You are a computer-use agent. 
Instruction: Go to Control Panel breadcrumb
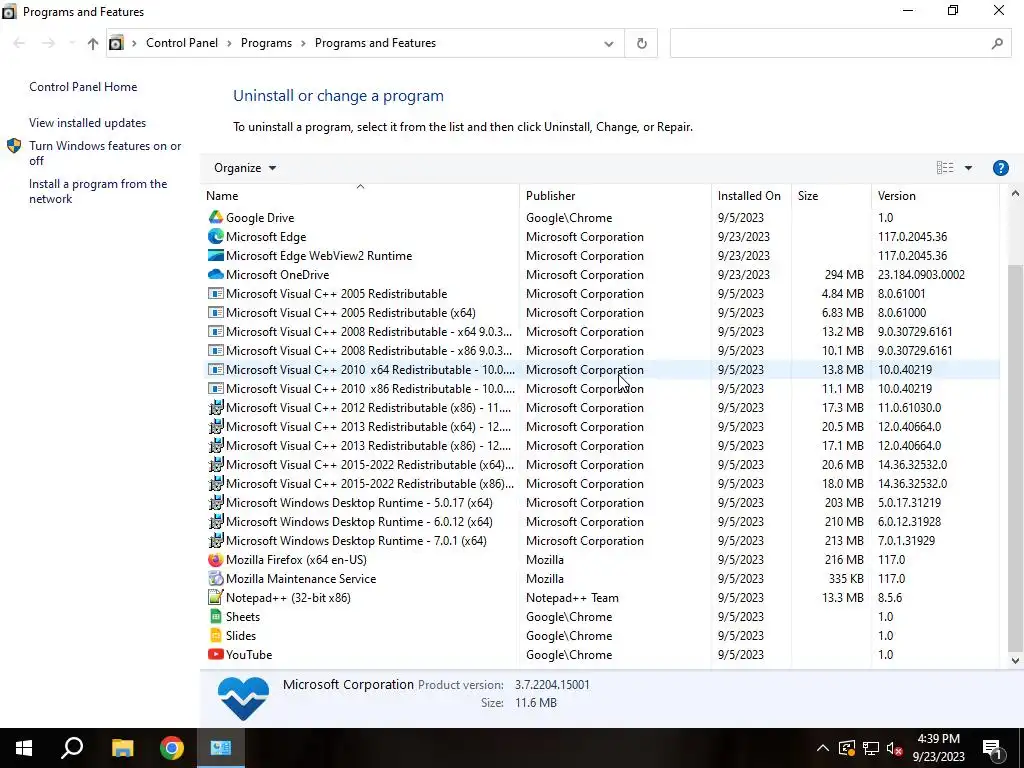pos(182,43)
